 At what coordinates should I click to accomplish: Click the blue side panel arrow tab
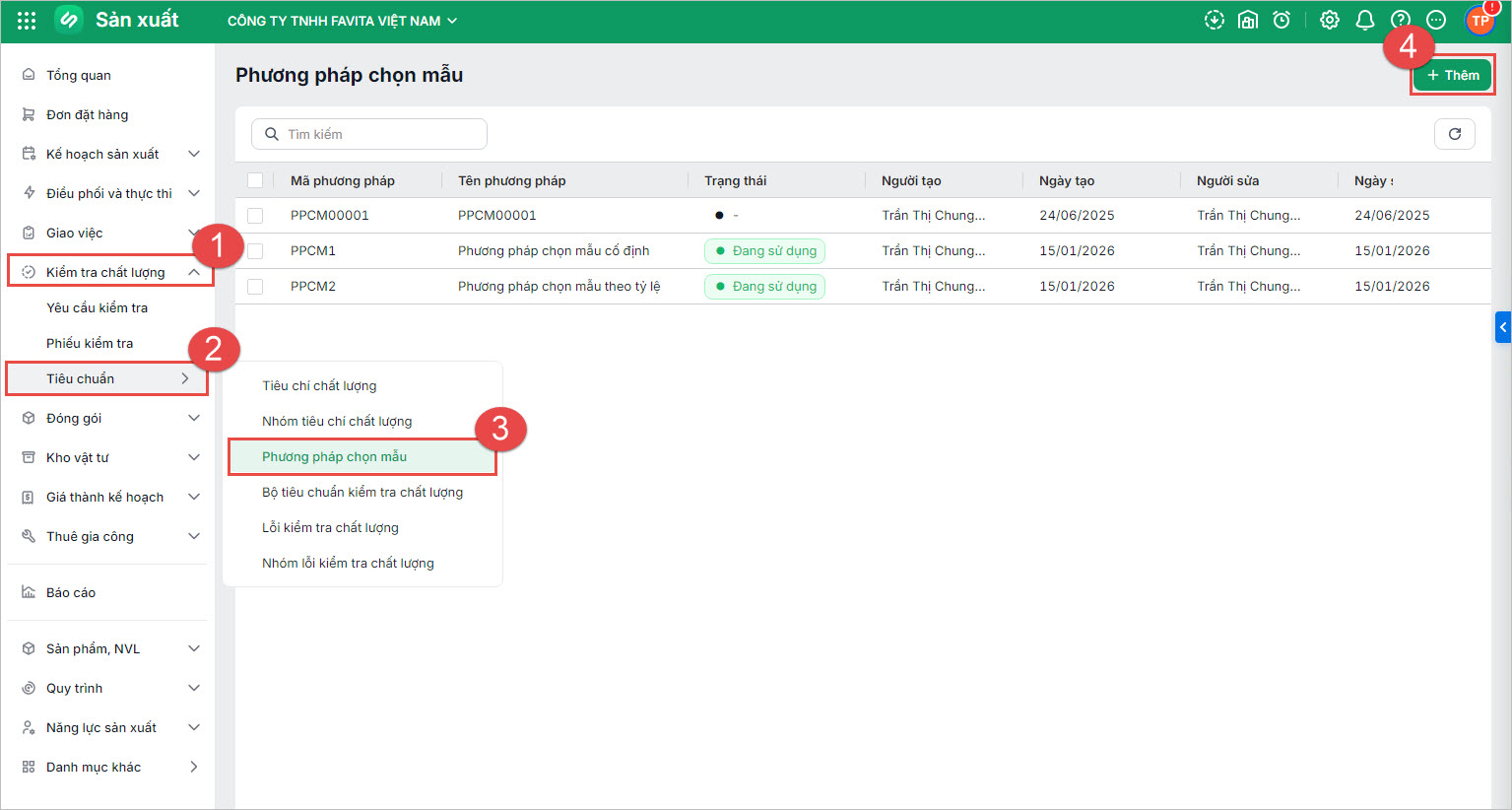point(1503,327)
